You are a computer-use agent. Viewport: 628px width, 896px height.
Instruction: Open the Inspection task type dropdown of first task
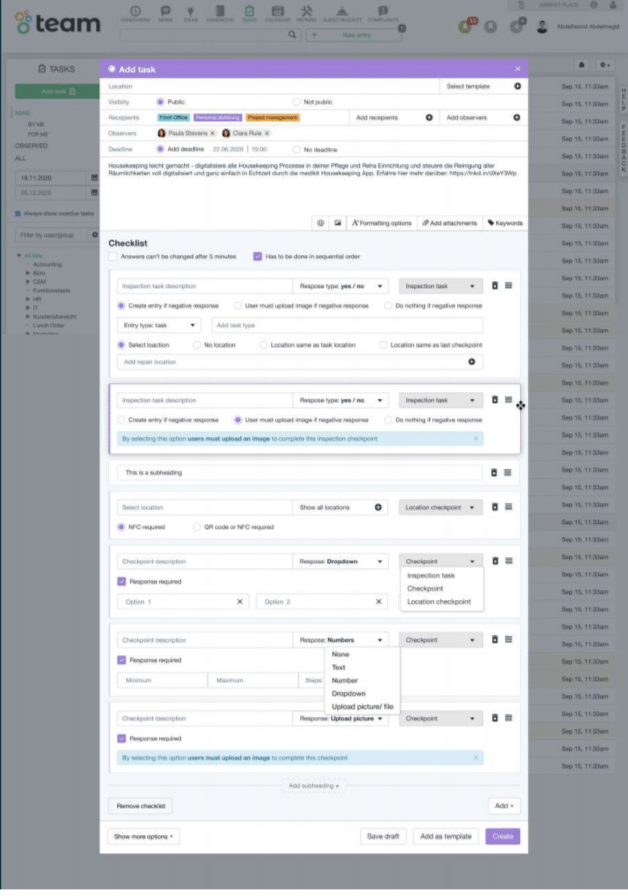(x=440, y=286)
